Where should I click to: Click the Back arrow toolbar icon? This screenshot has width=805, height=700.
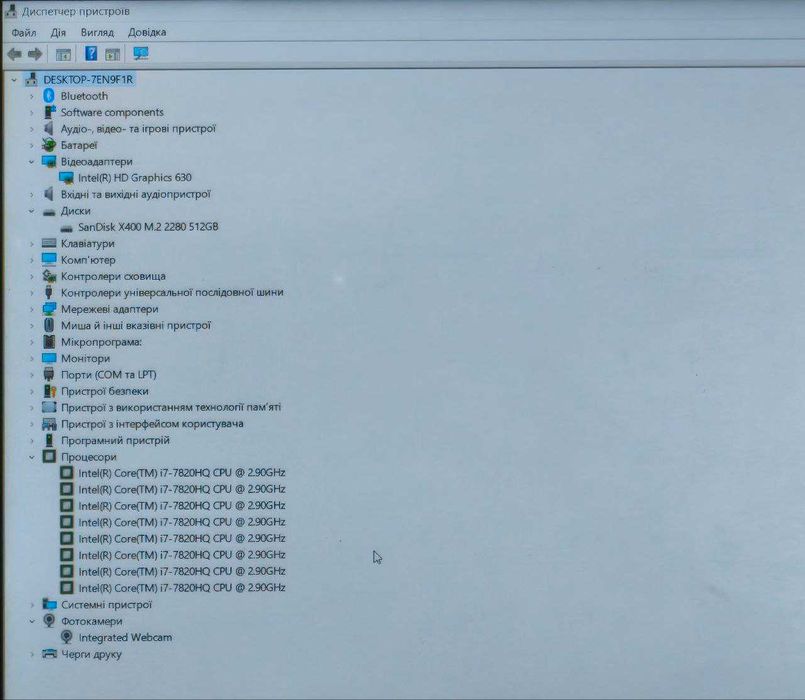click(x=14, y=54)
